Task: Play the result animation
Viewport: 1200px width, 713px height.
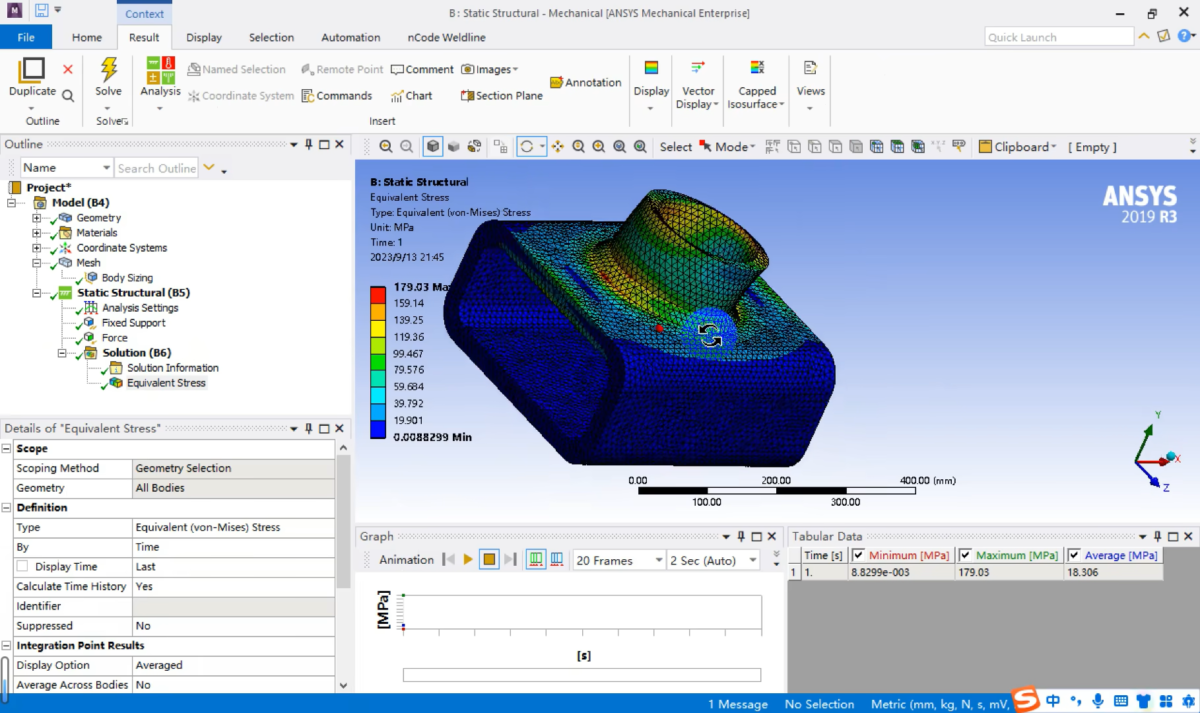Action: point(468,560)
